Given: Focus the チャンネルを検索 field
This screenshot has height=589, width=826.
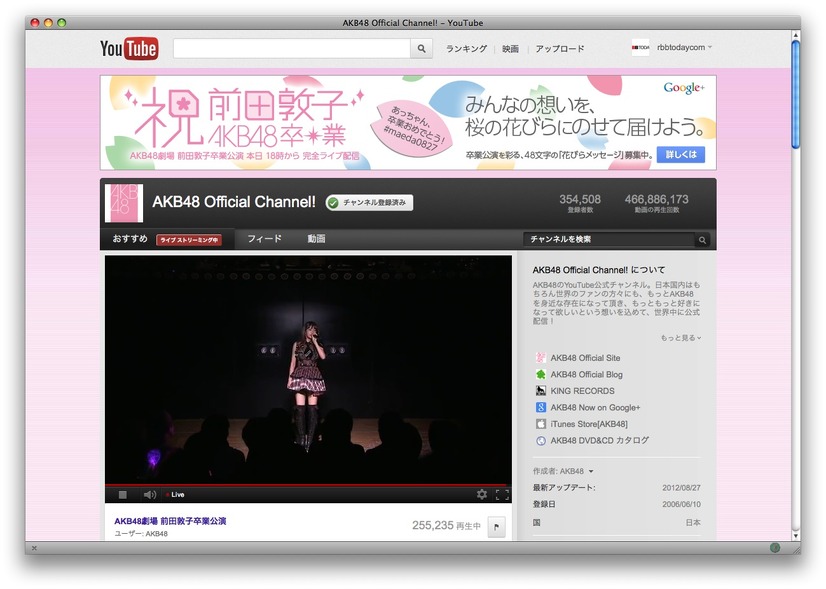Looking at the screenshot, I should [x=609, y=240].
